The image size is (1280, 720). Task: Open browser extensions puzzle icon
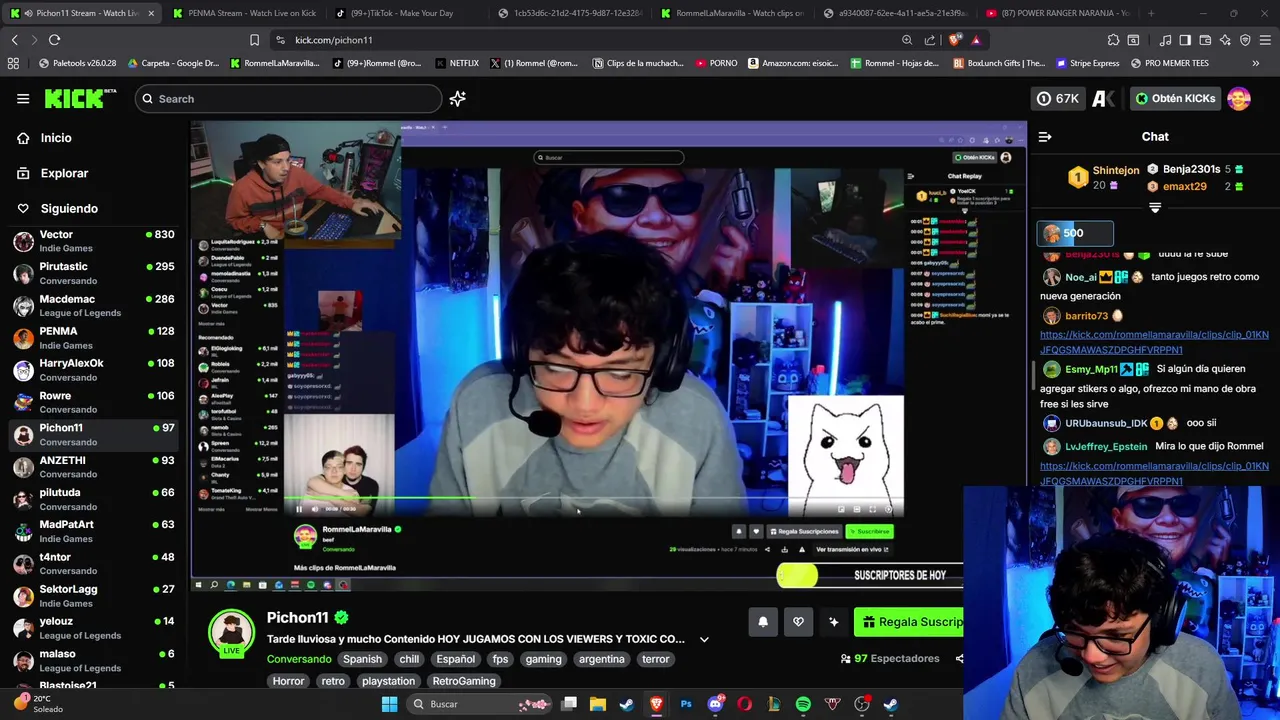point(1113,40)
